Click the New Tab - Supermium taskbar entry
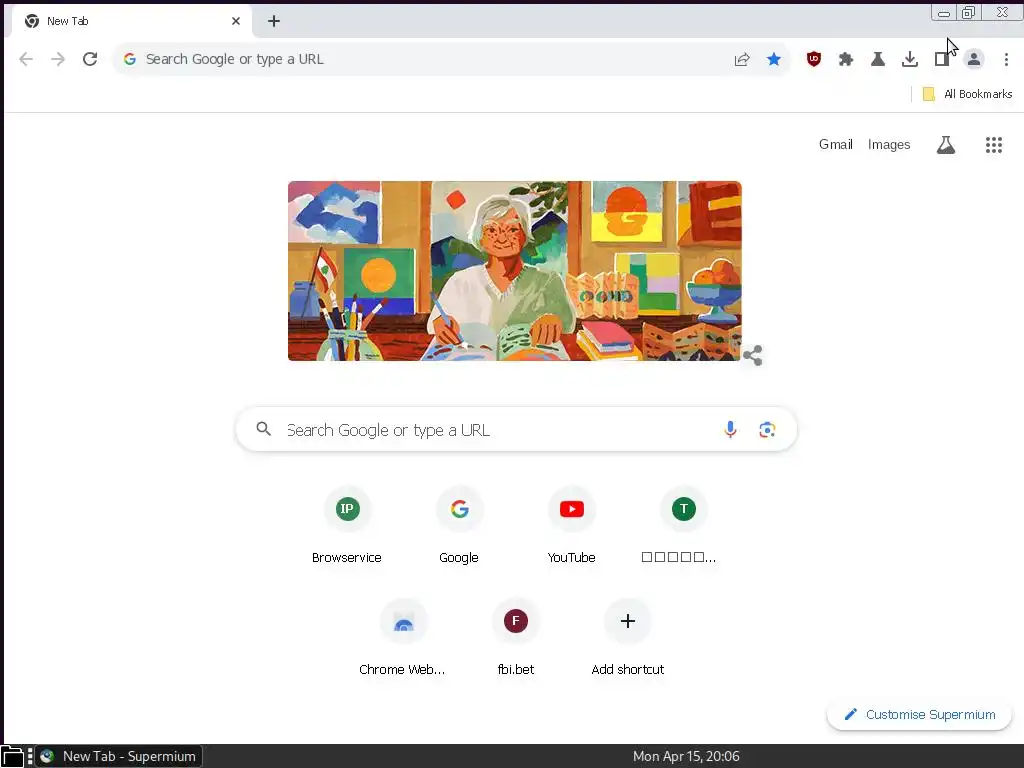 click(119, 756)
